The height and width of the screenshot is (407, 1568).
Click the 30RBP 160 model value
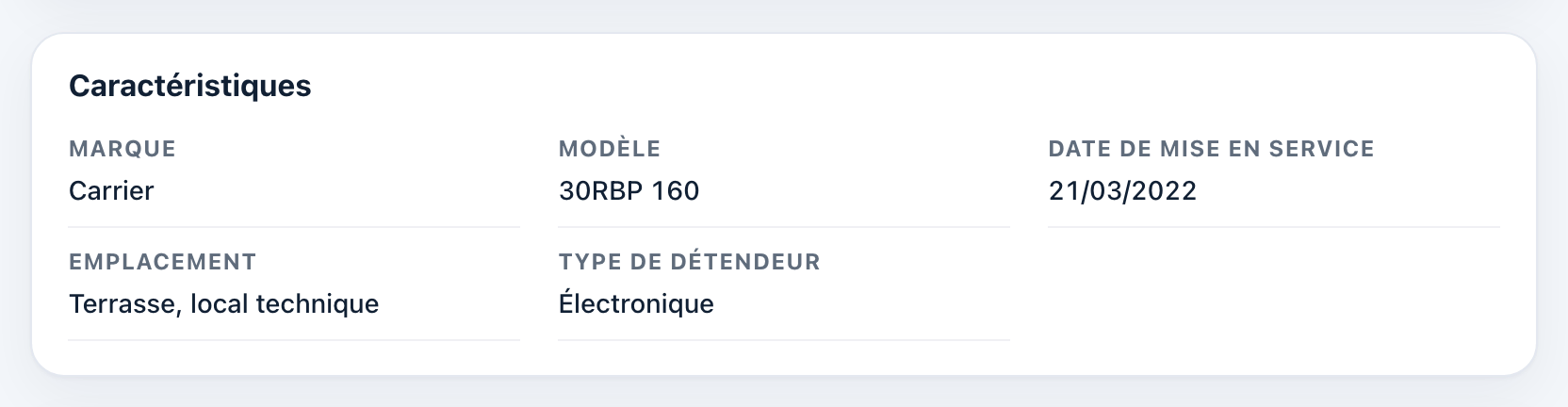pyautogui.click(x=629, y=190)
